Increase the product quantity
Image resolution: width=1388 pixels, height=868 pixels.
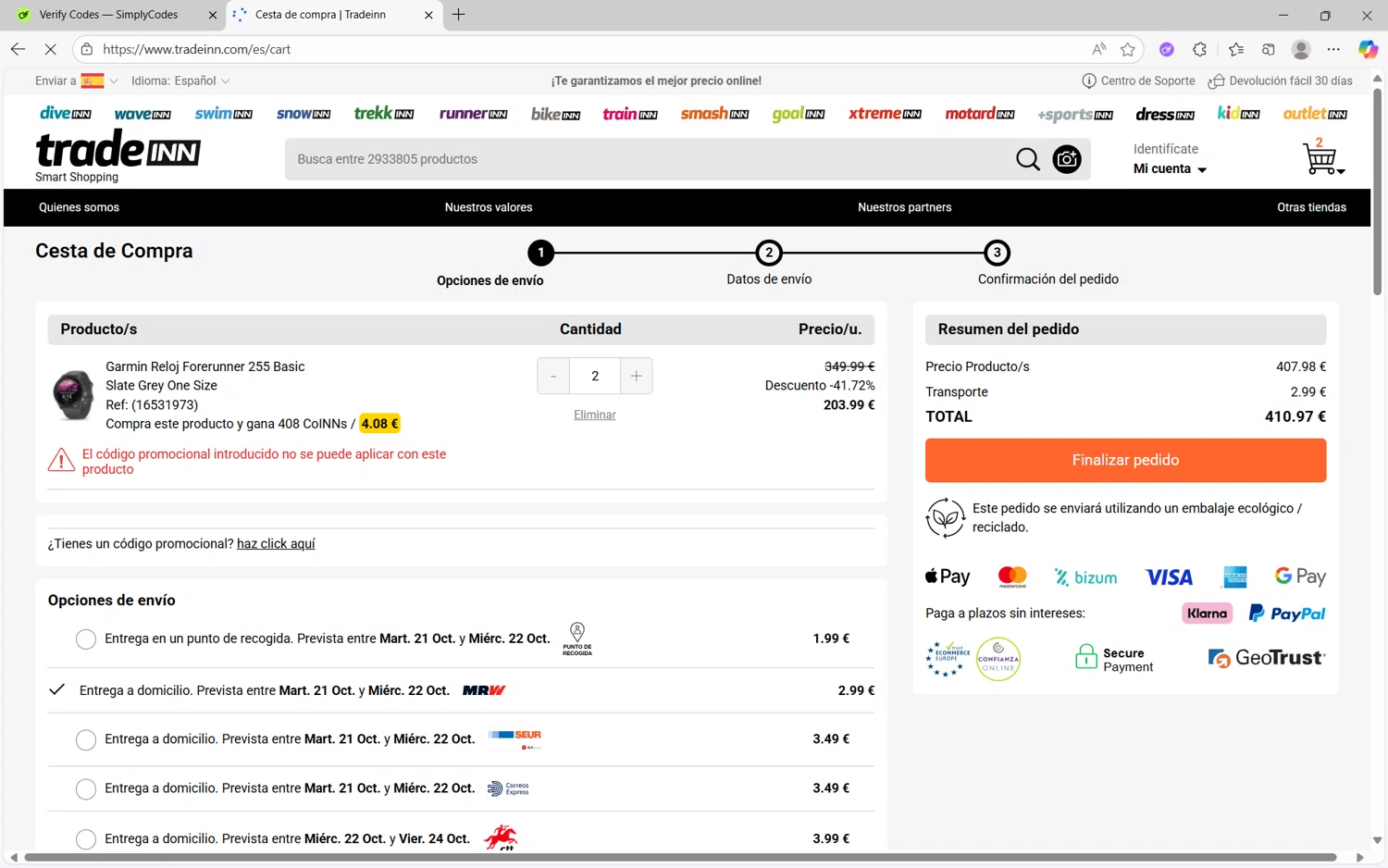[637, 376]
